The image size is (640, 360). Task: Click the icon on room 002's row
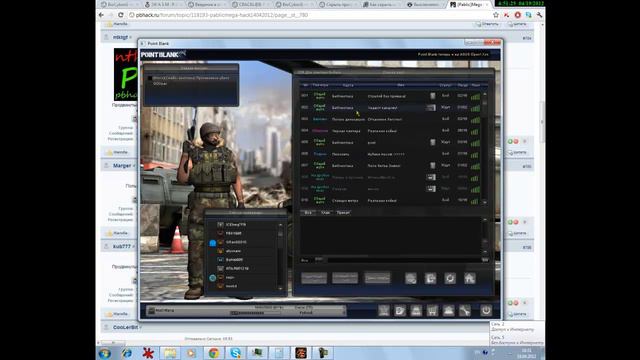click(x=431, y=108)
